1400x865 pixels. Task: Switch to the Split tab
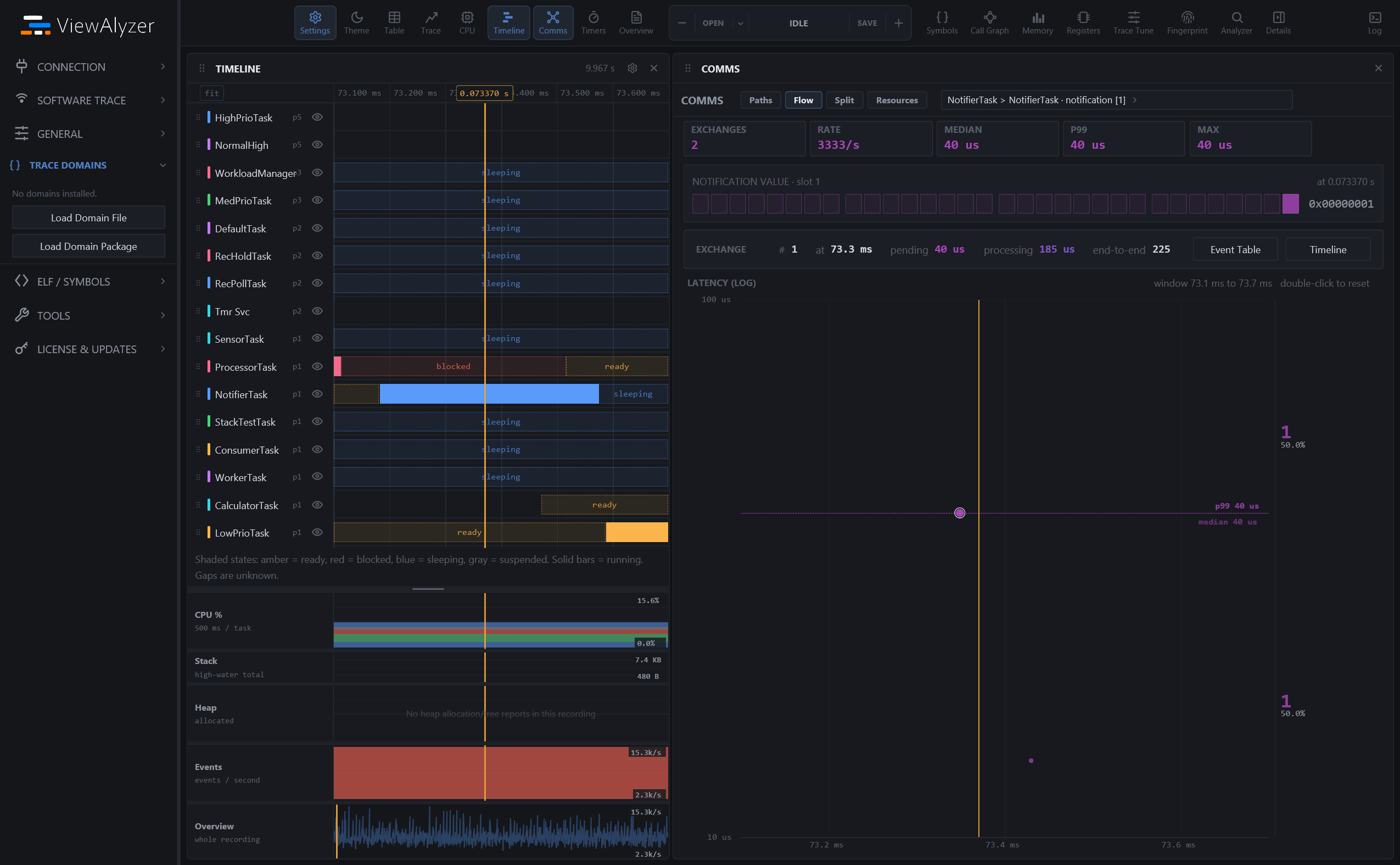(x=844, y=100)
